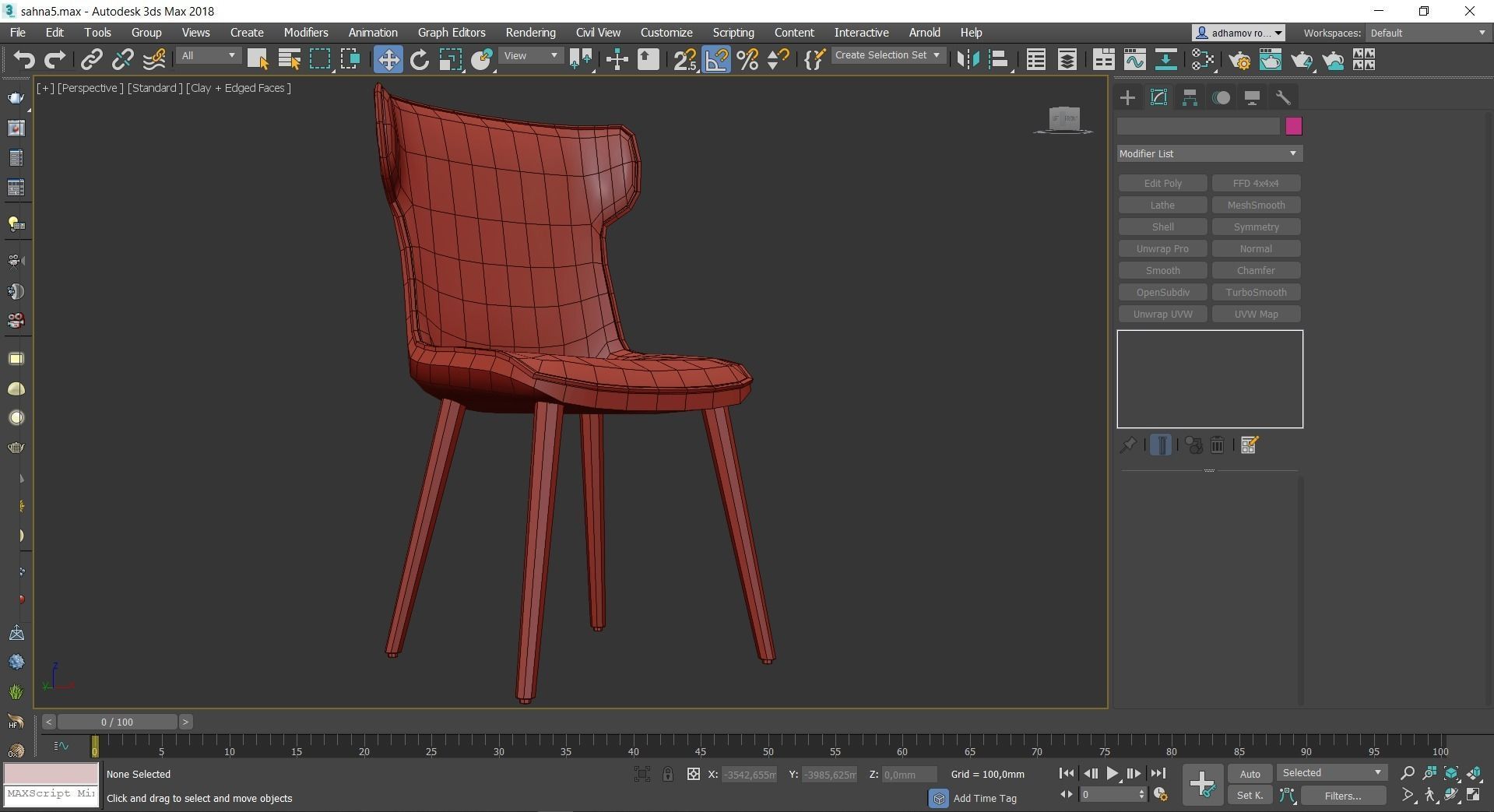The width and height of the screenshot is (1494, 812).
Task: Open the Graph Editors menu
Action: [x=452, y=33]
